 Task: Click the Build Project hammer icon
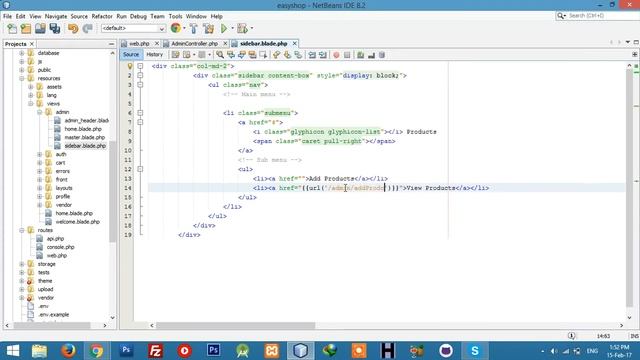tap(194, 28)
